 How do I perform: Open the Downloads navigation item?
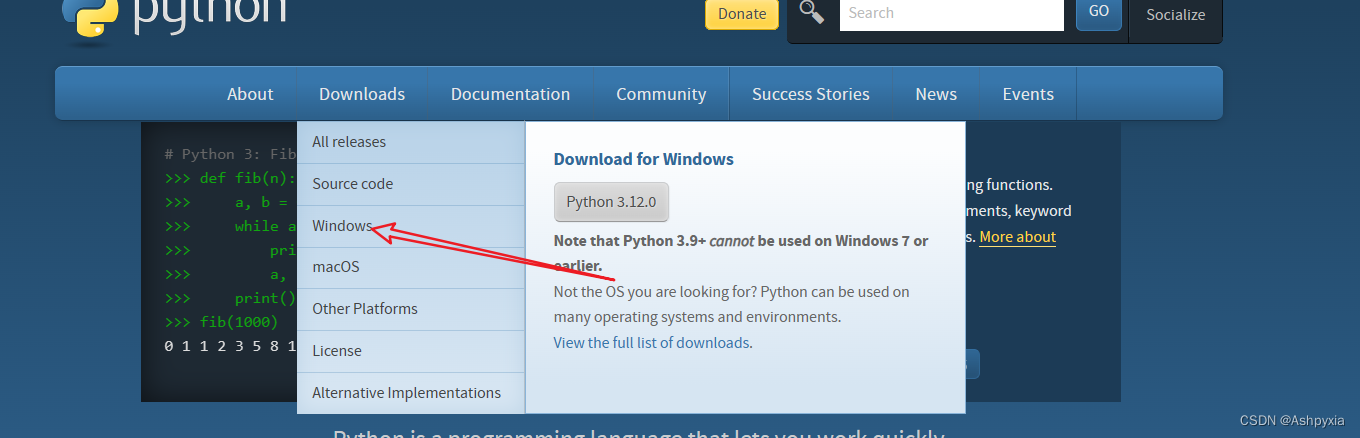pyautogui.click(x=362, y=94)
